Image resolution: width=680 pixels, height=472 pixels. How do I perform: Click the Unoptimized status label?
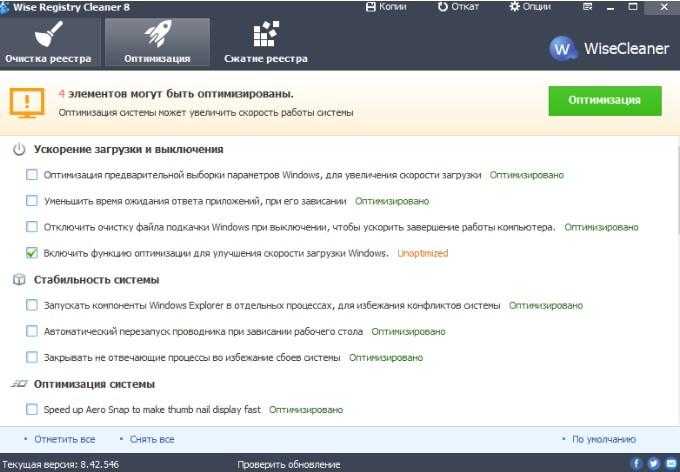(x=423, y=253)
